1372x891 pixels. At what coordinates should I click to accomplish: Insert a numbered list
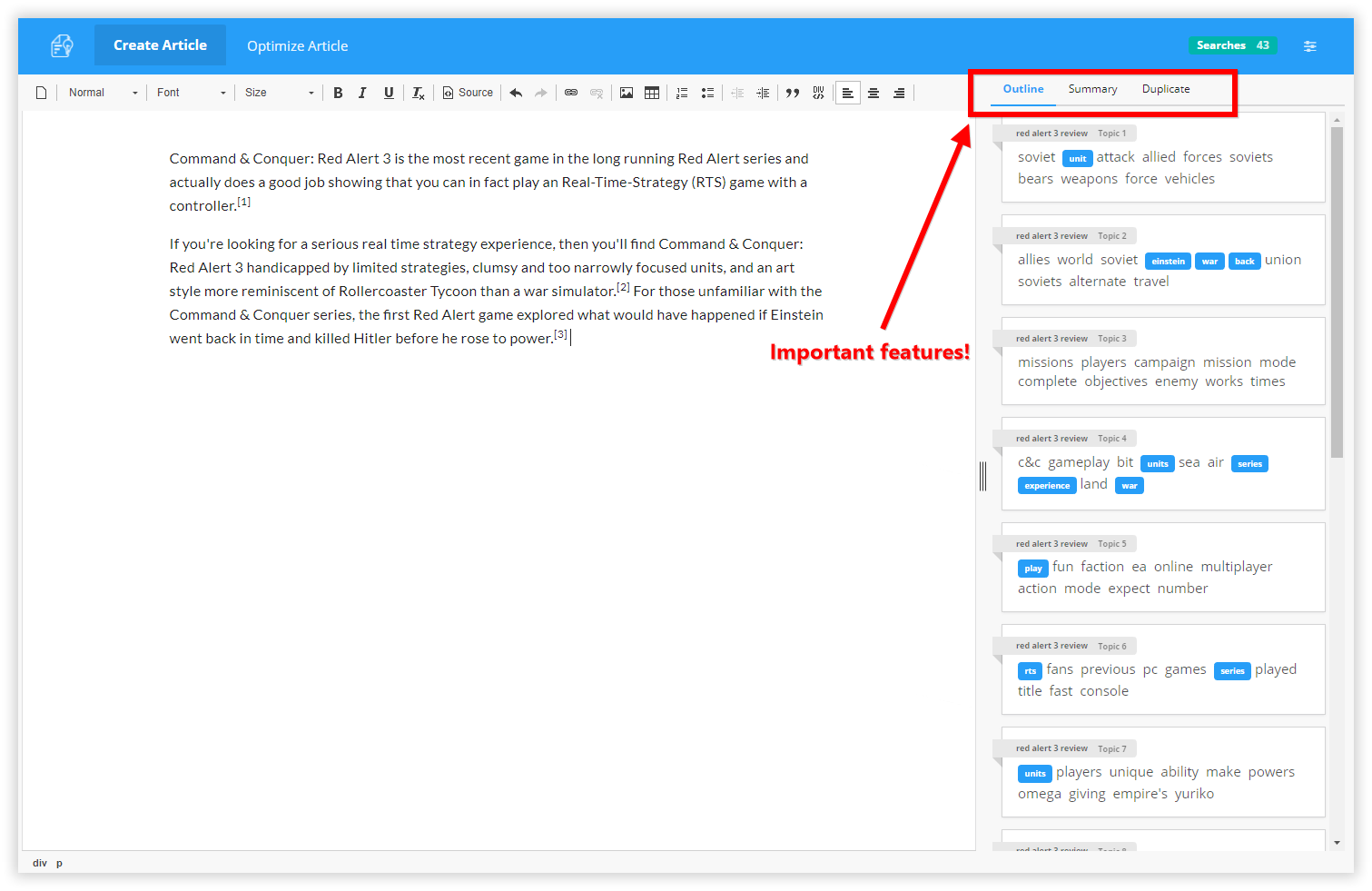coord(682,93)
